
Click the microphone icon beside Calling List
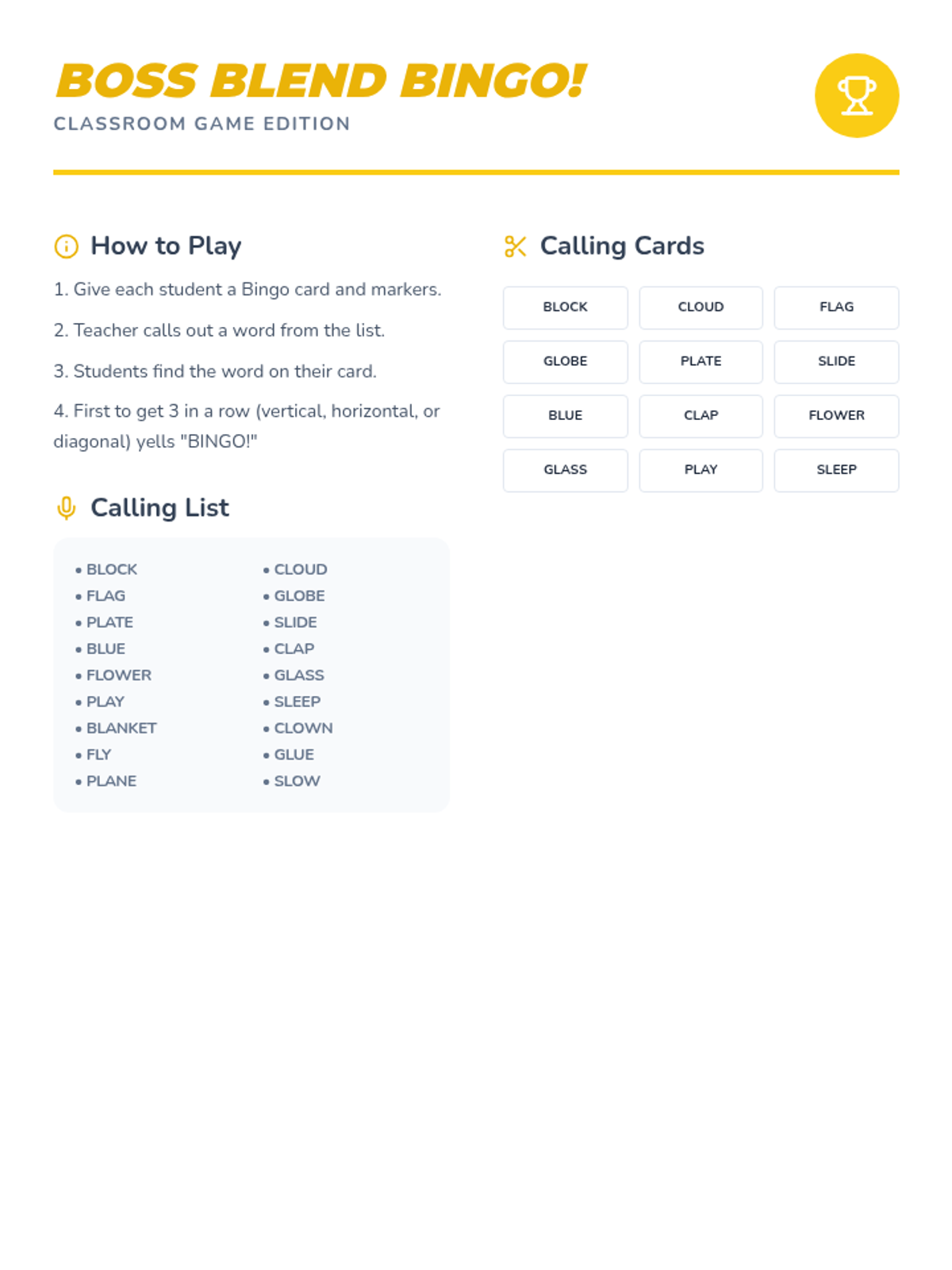pos(66,508)
